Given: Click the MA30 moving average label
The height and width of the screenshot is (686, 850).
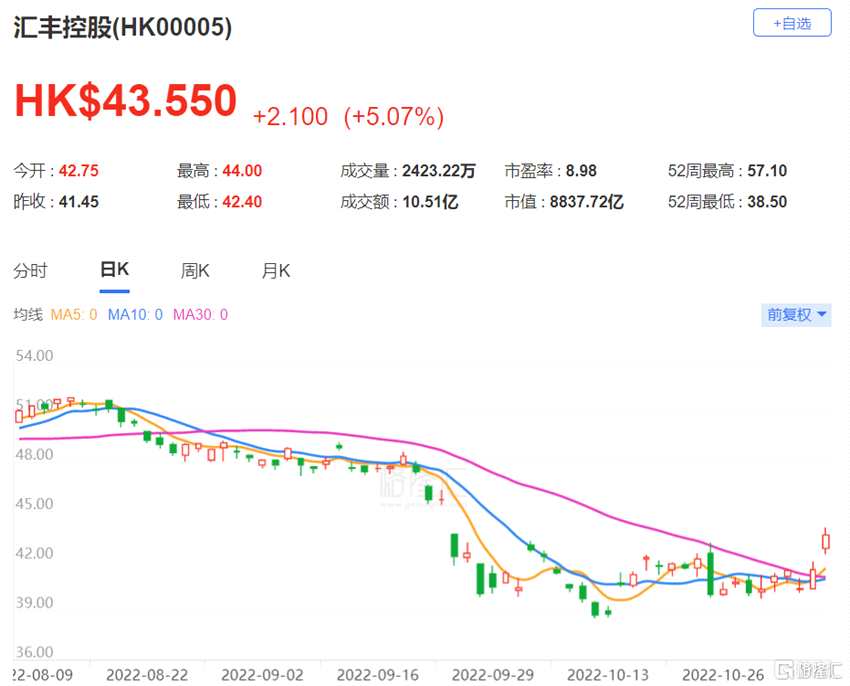Looking at the screenshot, I should [x=200, y=315].
